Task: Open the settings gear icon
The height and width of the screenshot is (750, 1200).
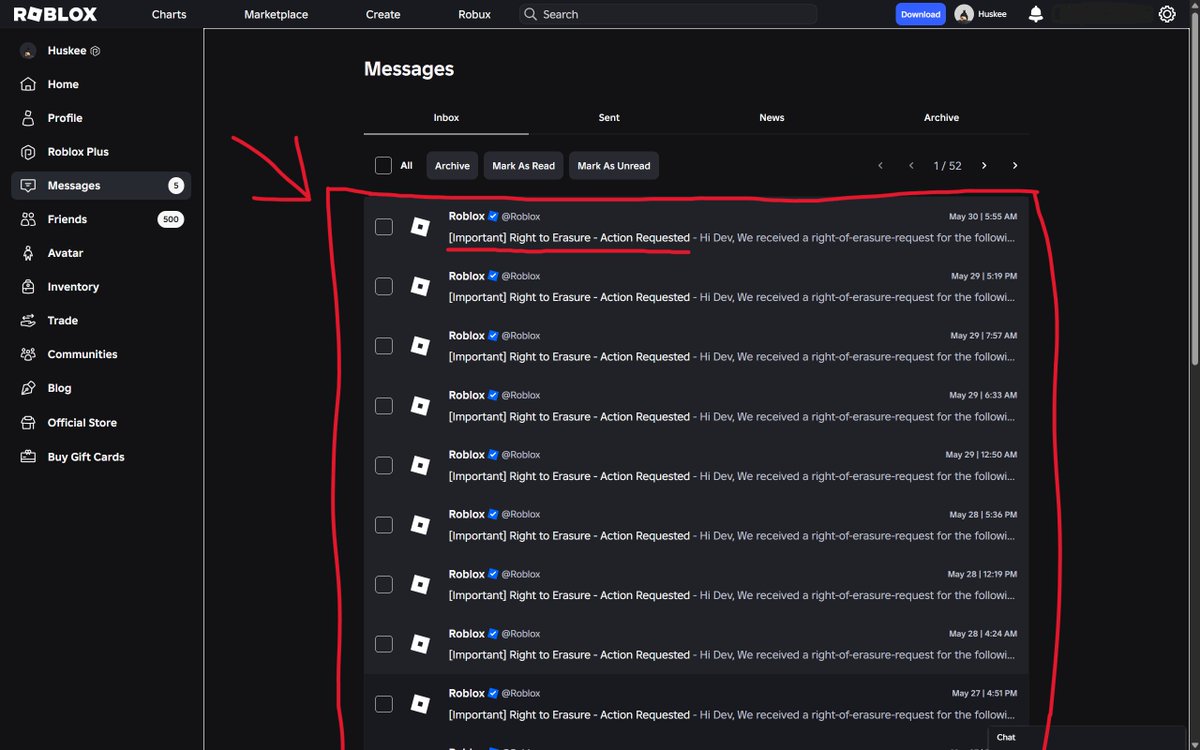Action: 1167,14
